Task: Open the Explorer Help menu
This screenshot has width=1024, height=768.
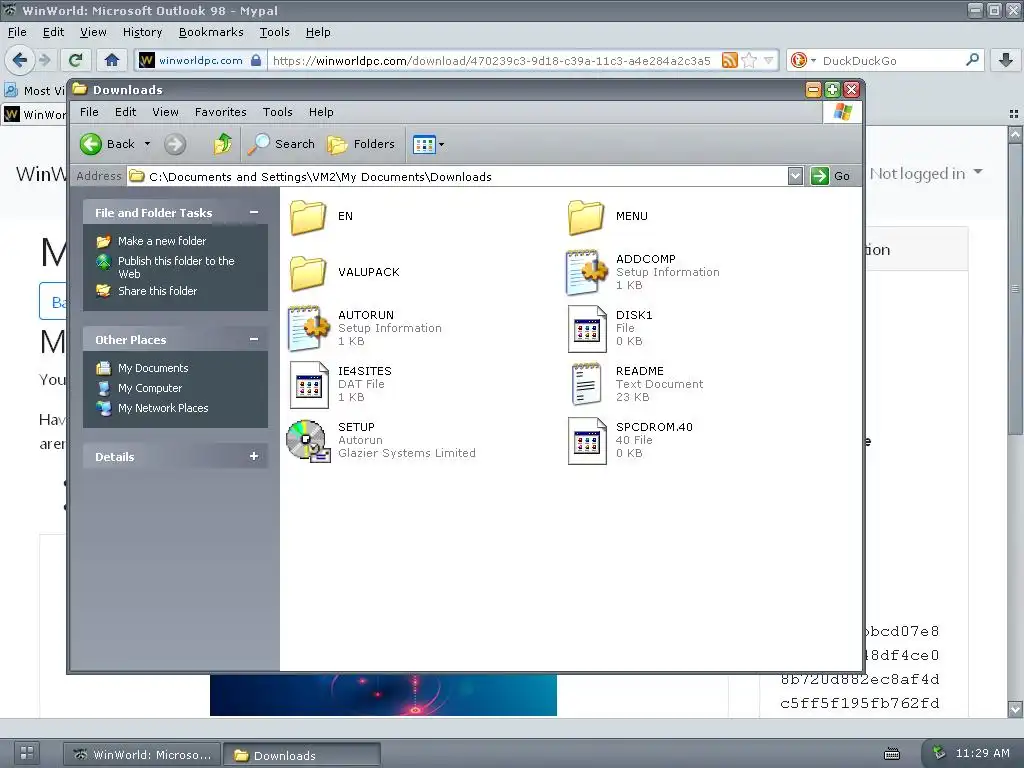Action: [x=321, y=112]
